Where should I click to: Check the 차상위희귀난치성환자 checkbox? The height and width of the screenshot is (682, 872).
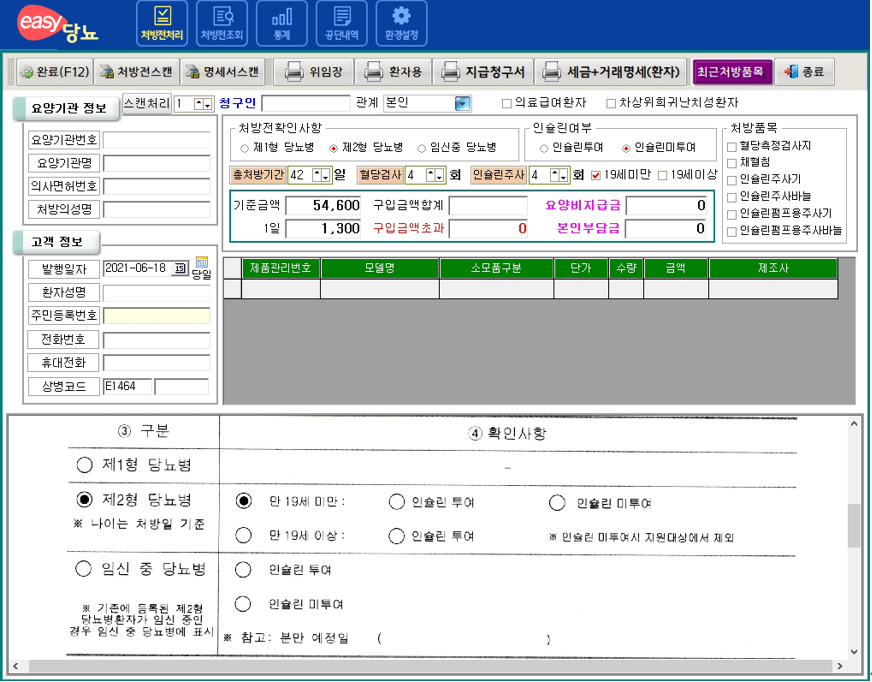click(x=611, y=103)
